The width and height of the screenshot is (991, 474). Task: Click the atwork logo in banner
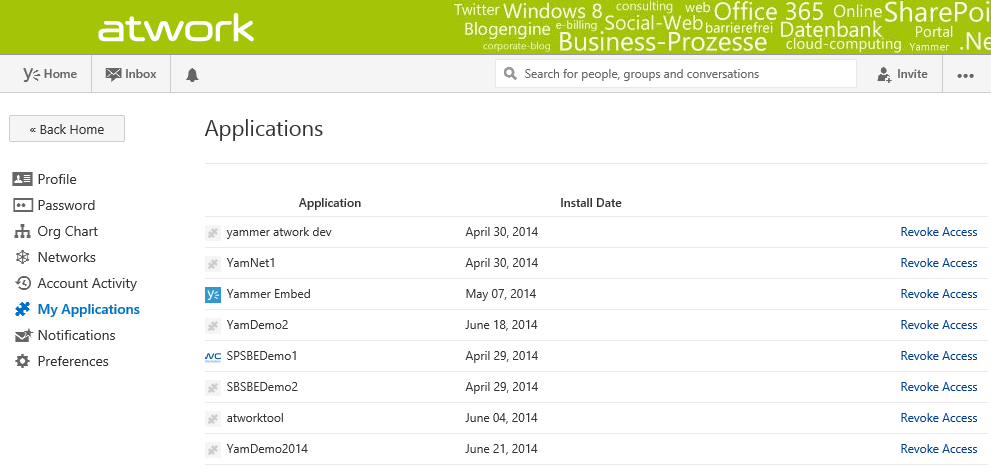point(176,28)
